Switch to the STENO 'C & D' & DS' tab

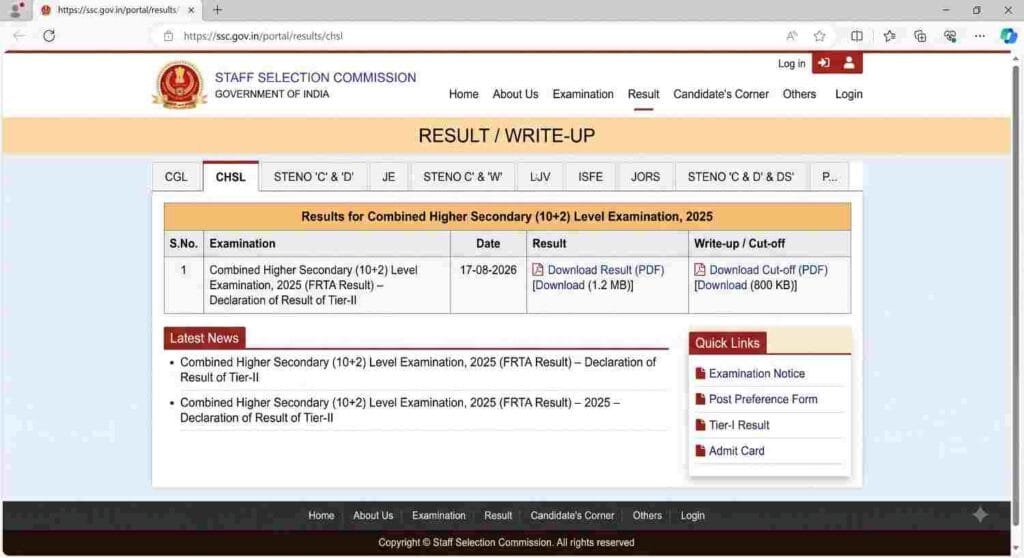741,176
